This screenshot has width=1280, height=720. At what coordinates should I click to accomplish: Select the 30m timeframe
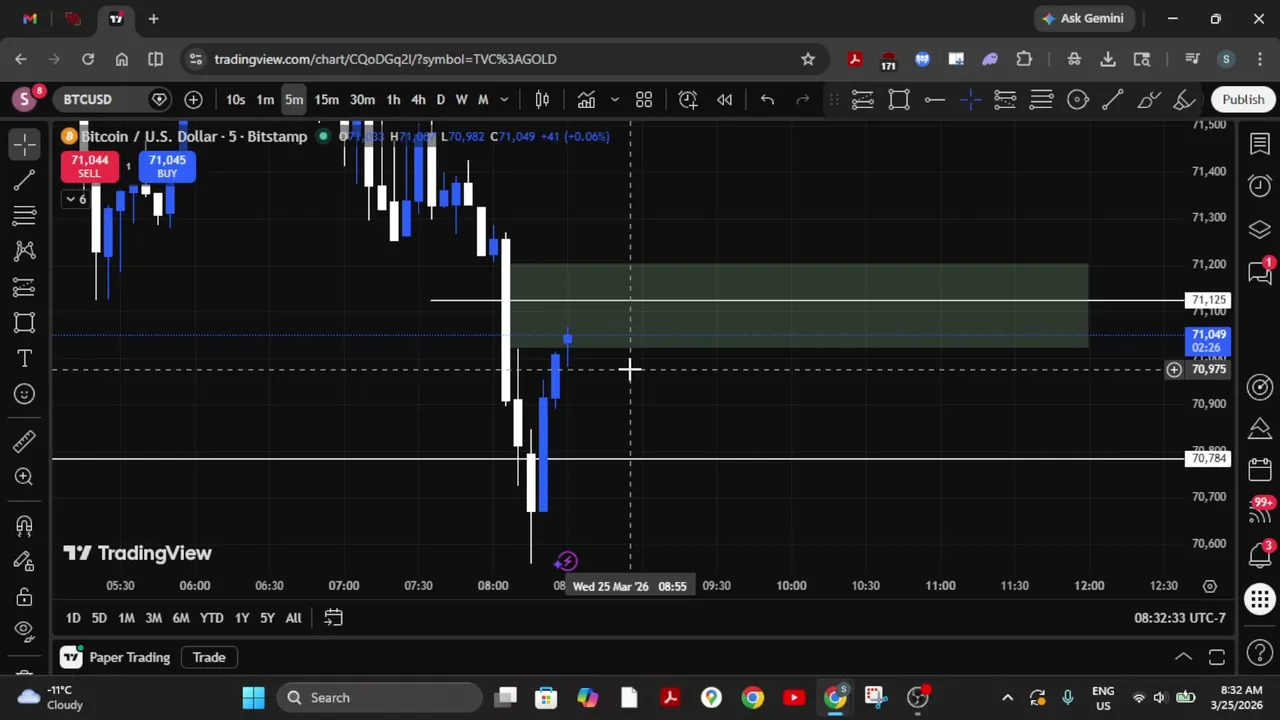click(x=362, y=99)
